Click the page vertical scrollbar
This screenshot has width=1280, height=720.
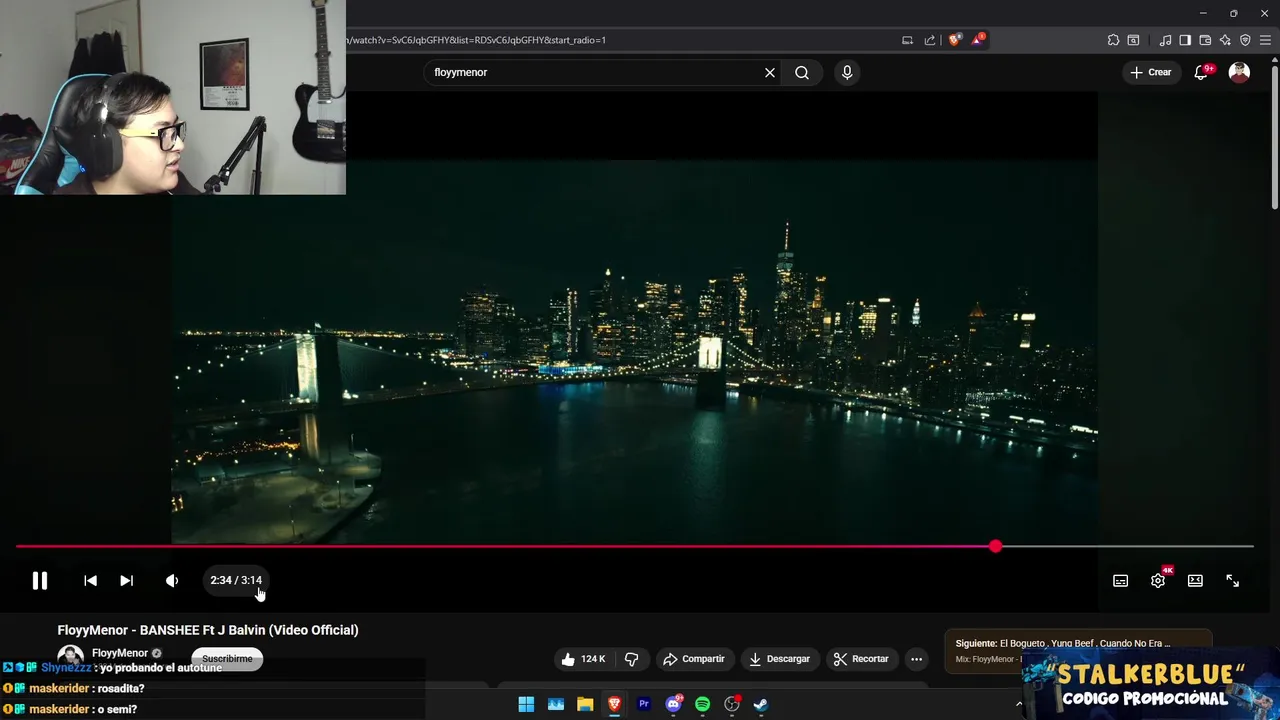pyautogui.click(x=1274, y=135)
